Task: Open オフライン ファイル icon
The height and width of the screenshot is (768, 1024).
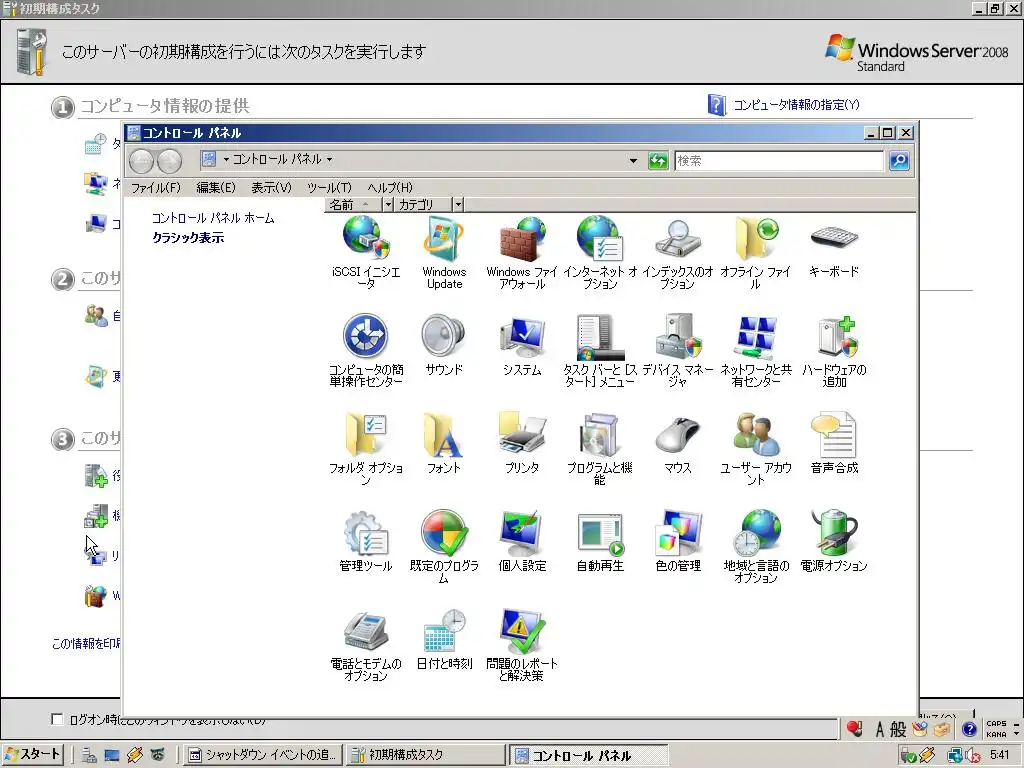Action: point(756,252)
